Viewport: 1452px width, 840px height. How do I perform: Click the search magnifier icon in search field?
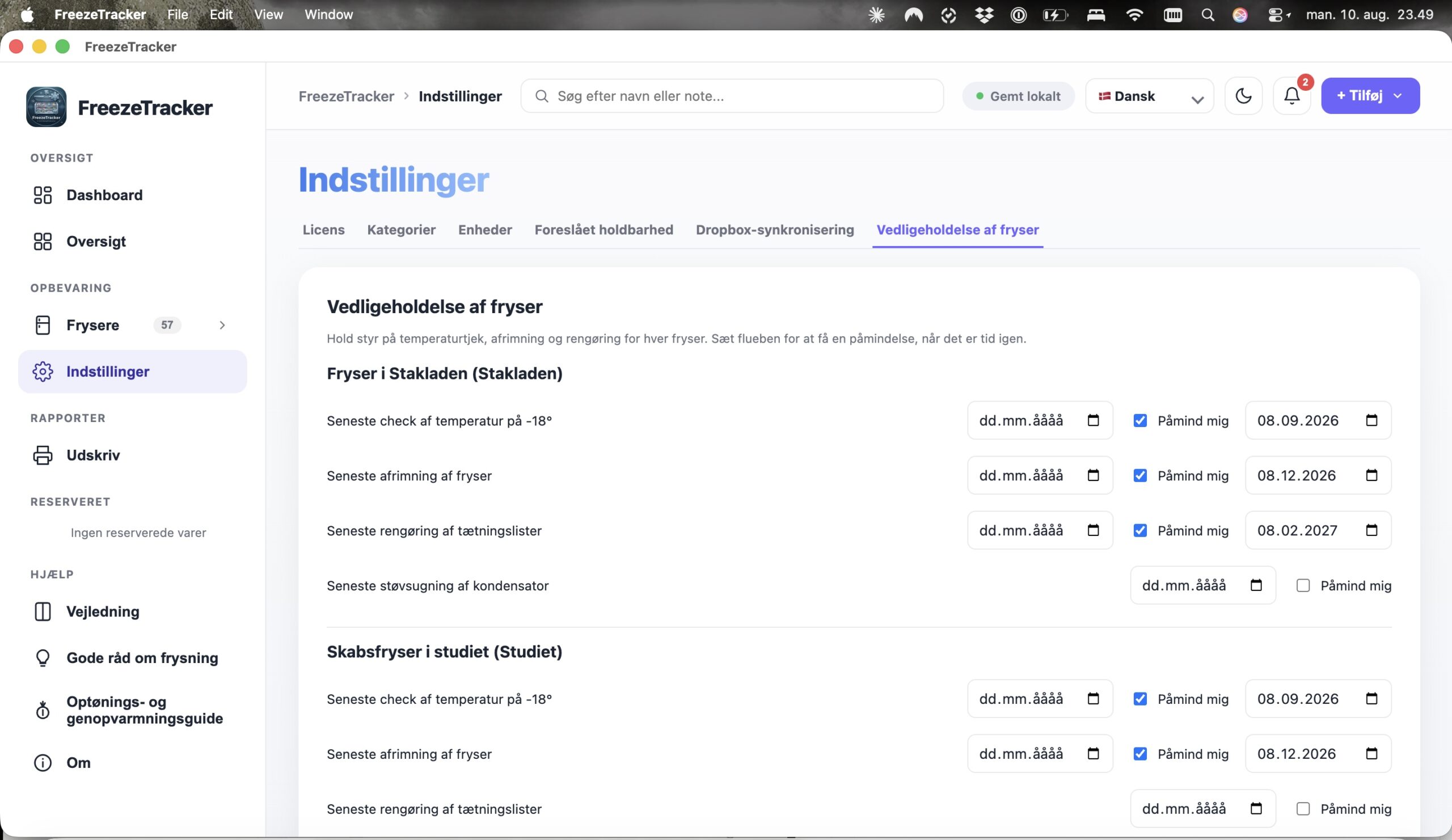pyautogui.click(x=542, y=96)
